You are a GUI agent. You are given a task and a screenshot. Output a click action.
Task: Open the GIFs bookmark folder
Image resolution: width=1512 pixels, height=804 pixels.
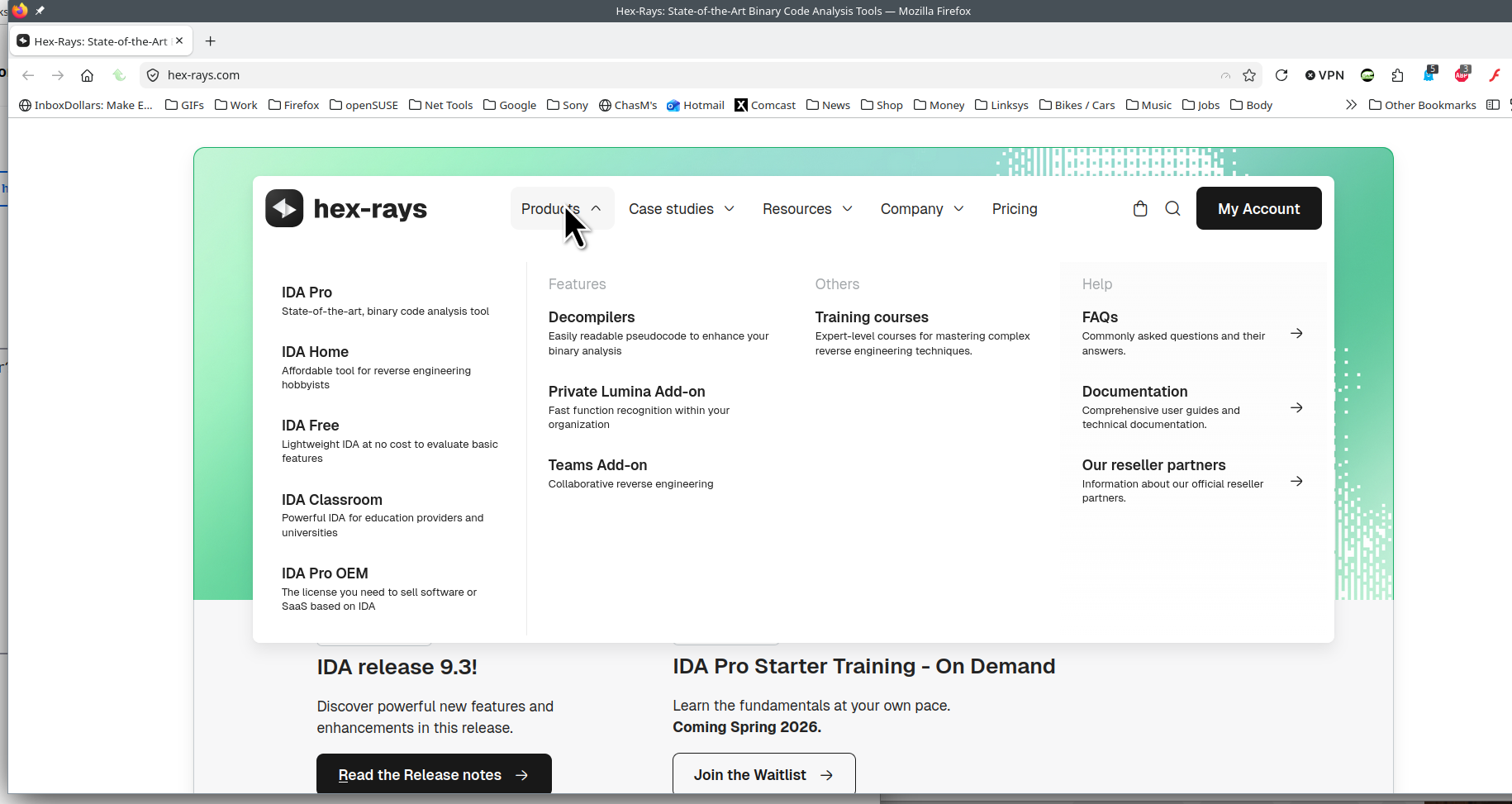point(184,105)
